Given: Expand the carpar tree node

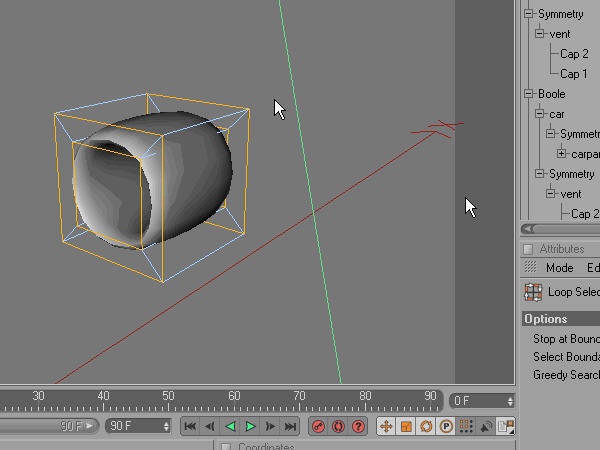Looking at the screenshot, I should point(562,154).
